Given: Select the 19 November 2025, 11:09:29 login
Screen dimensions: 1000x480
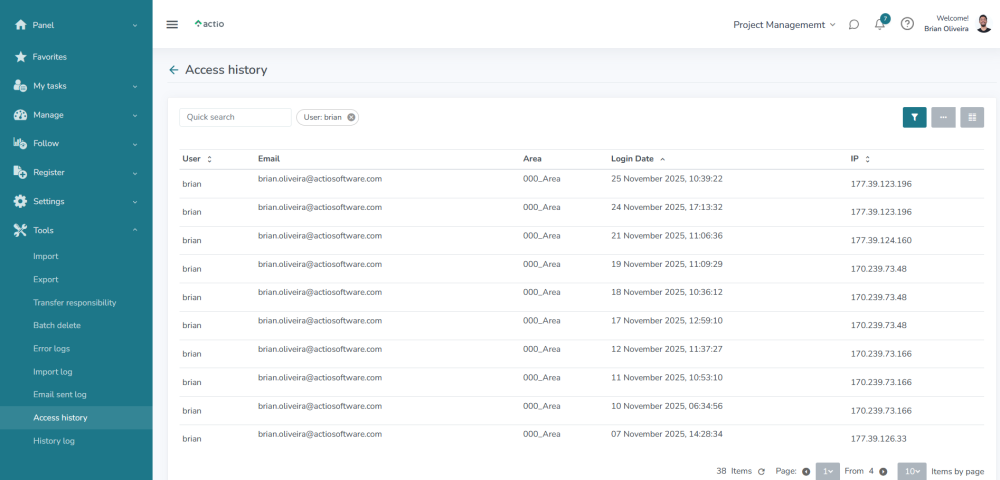Looking at the screenshot, I should click(666, 263).
